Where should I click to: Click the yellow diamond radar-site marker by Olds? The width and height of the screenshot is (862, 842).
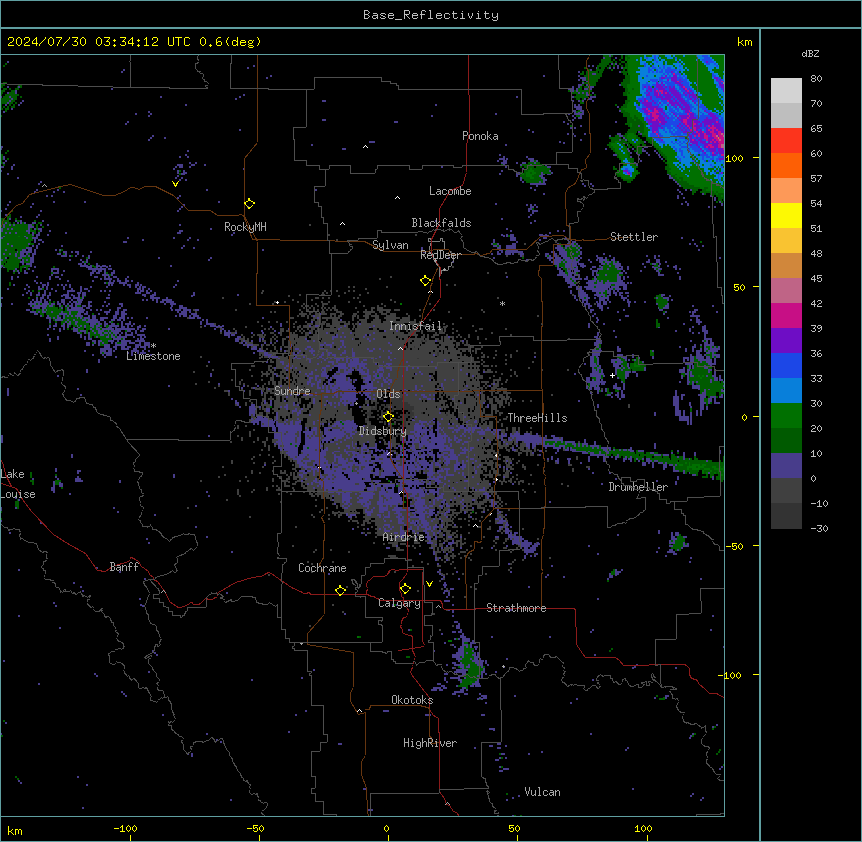389,417
